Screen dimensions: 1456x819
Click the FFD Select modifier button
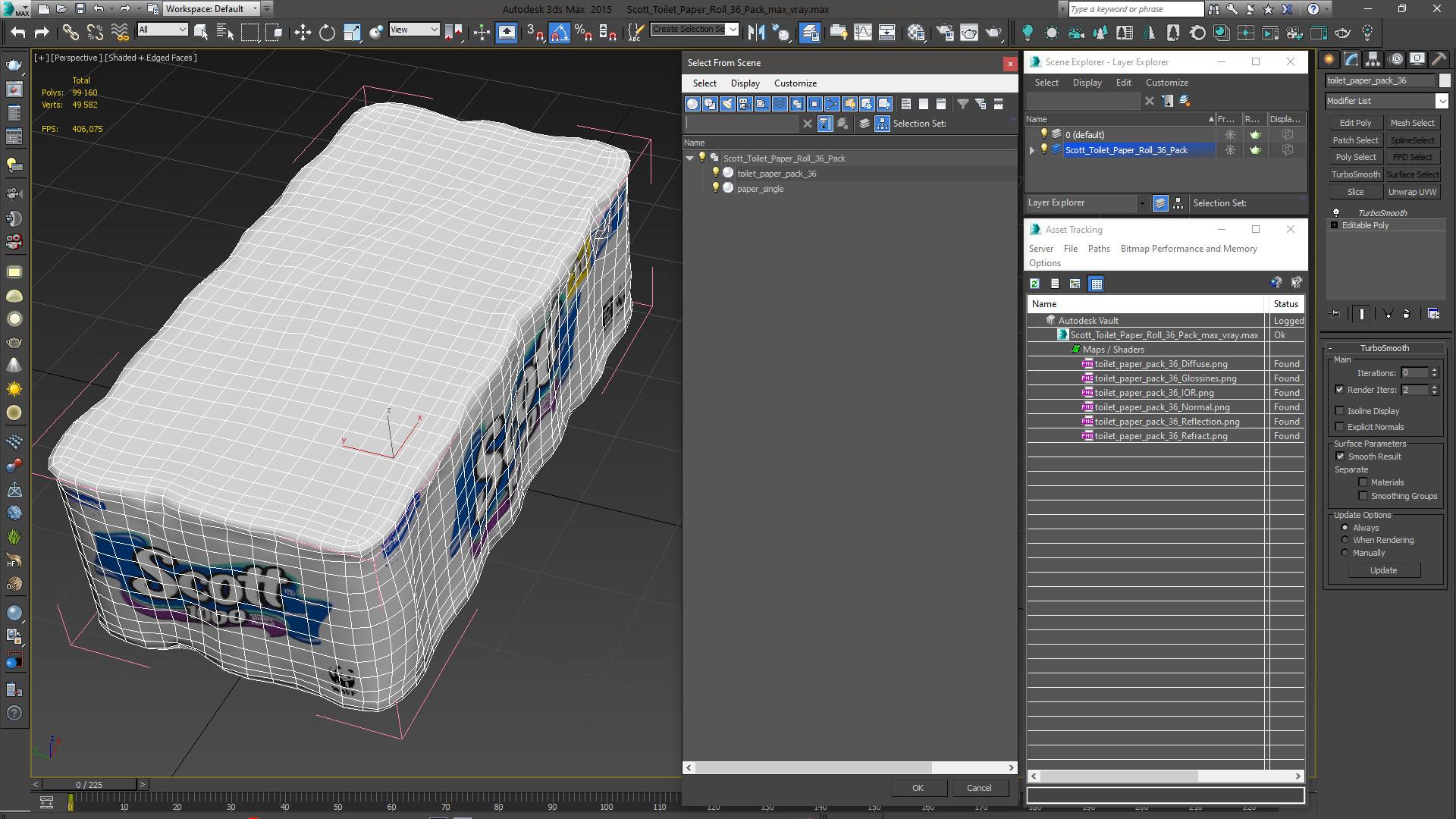click(x=1412, y=158)
